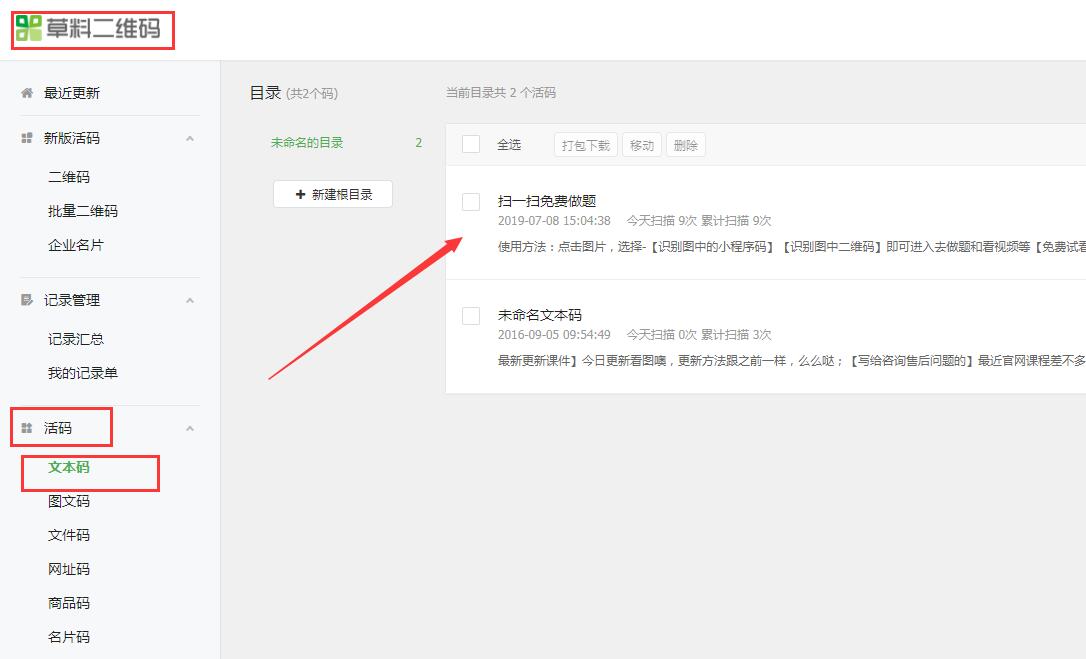Check the checkbox beside 扫一扫免费做题
Screen dimensions: 1086x659
[x=470, y=202]
